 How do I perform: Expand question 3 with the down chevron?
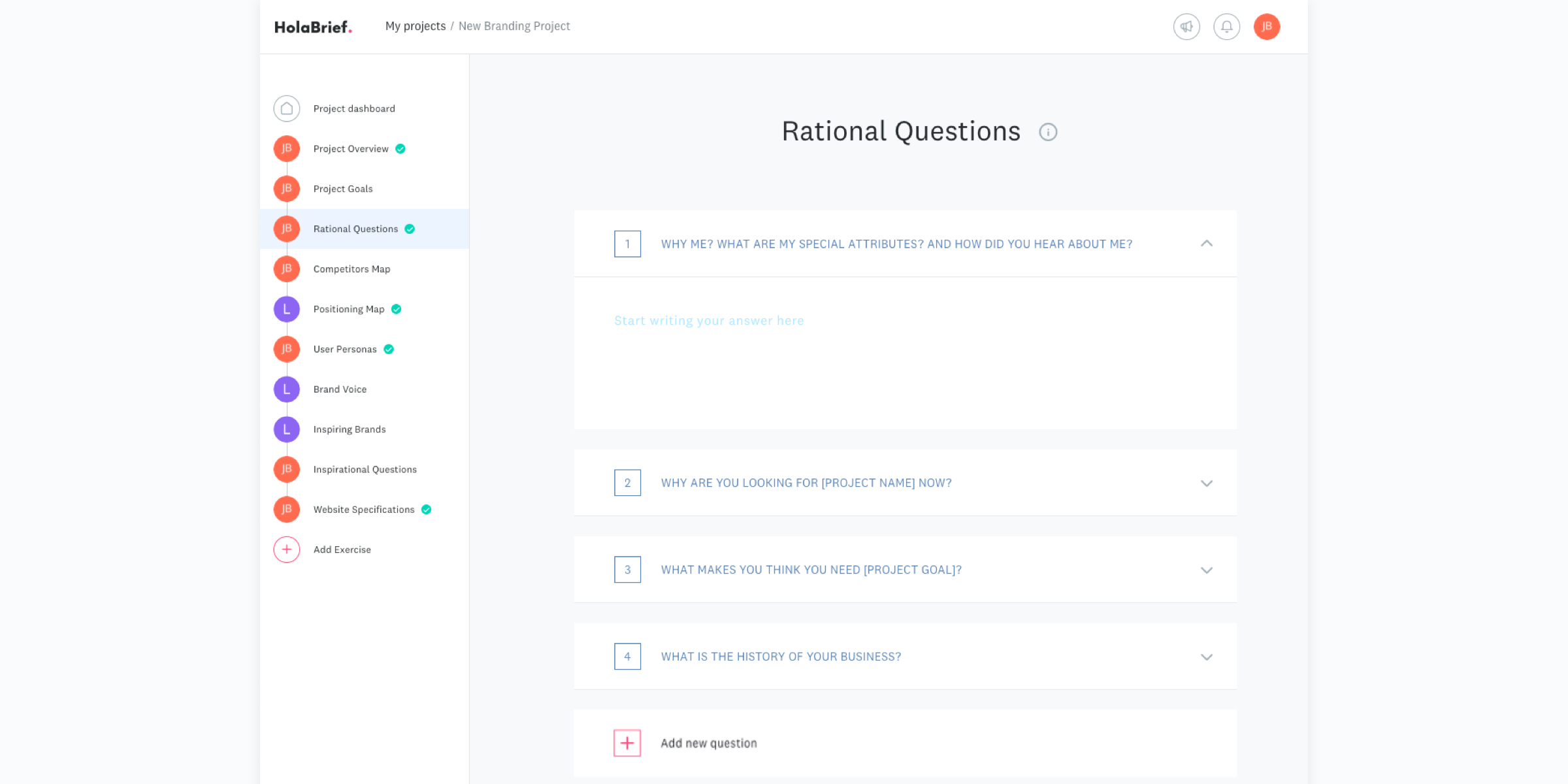click(x=1207, y=570)
